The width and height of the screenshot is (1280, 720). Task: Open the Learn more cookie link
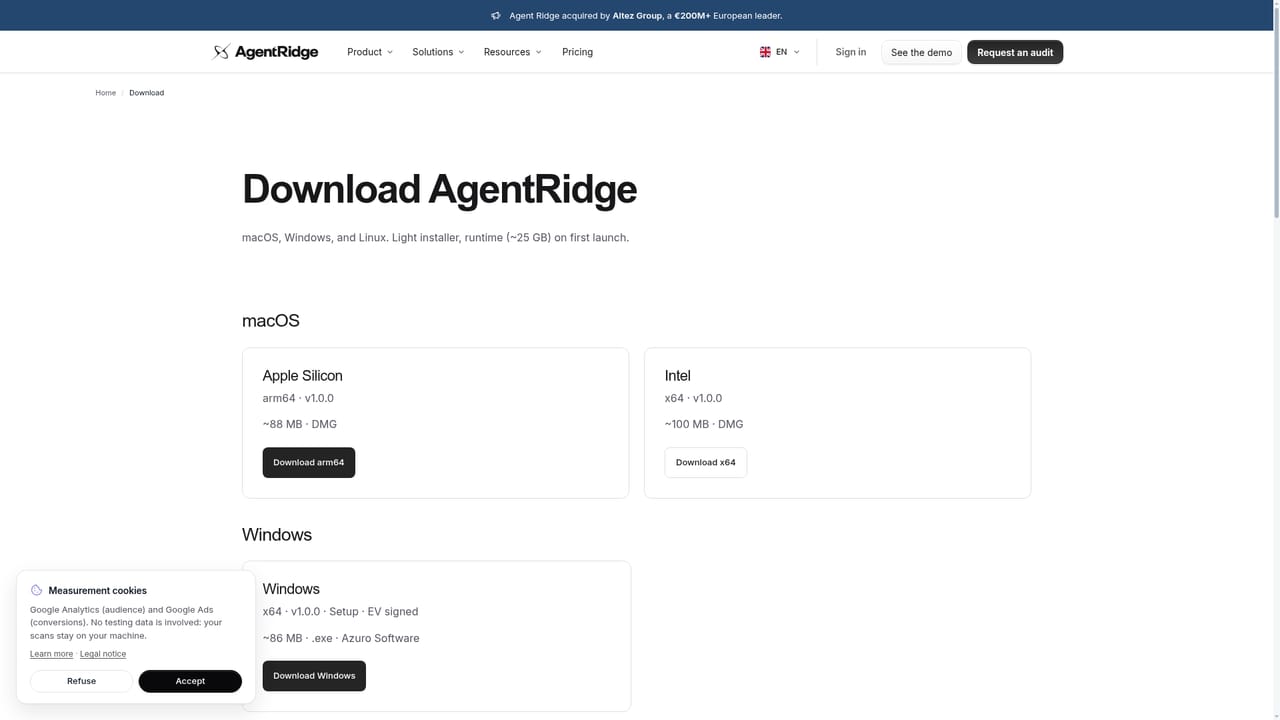(x=51, y=654)
